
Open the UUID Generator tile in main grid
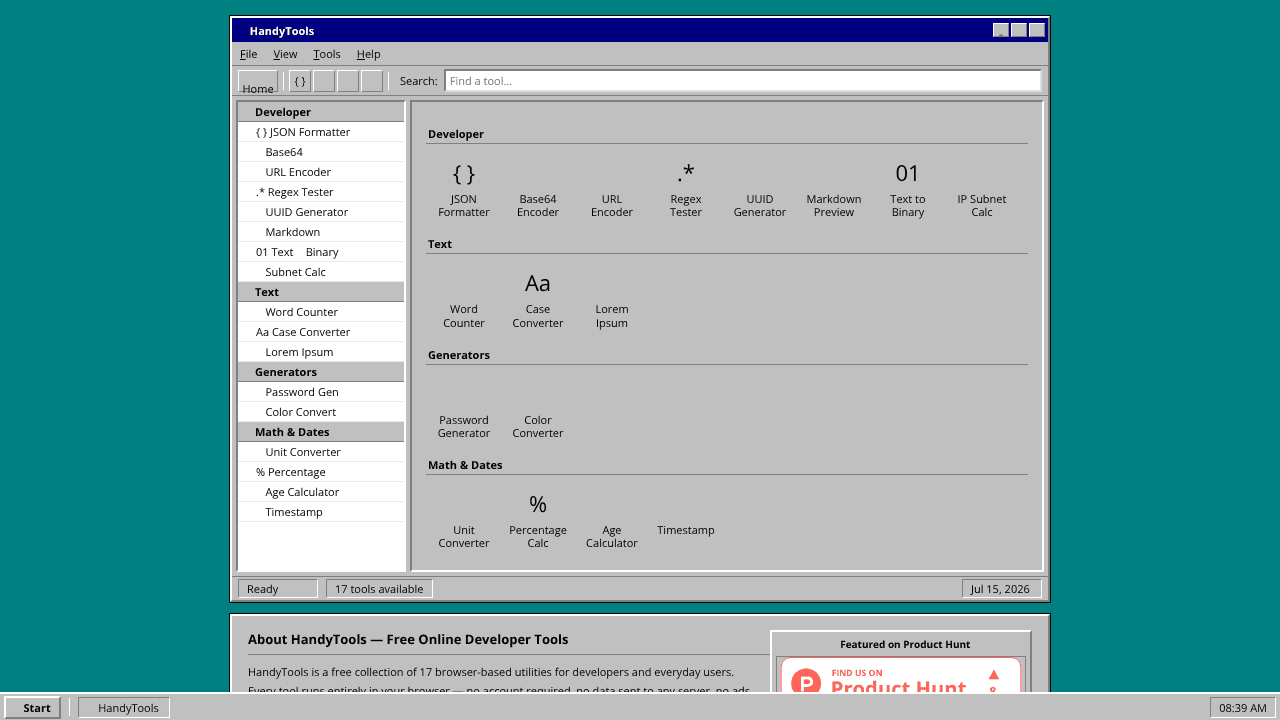(760, 188)
